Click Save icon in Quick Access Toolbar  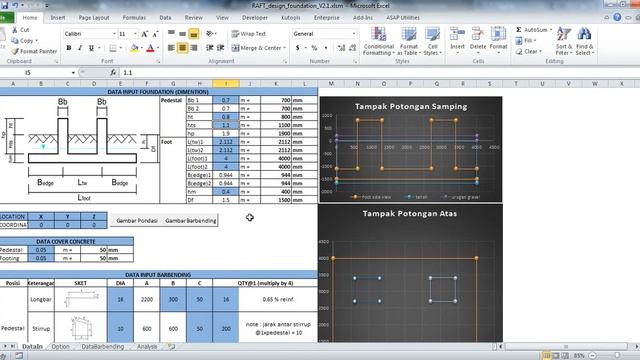(x=4, y=6)
